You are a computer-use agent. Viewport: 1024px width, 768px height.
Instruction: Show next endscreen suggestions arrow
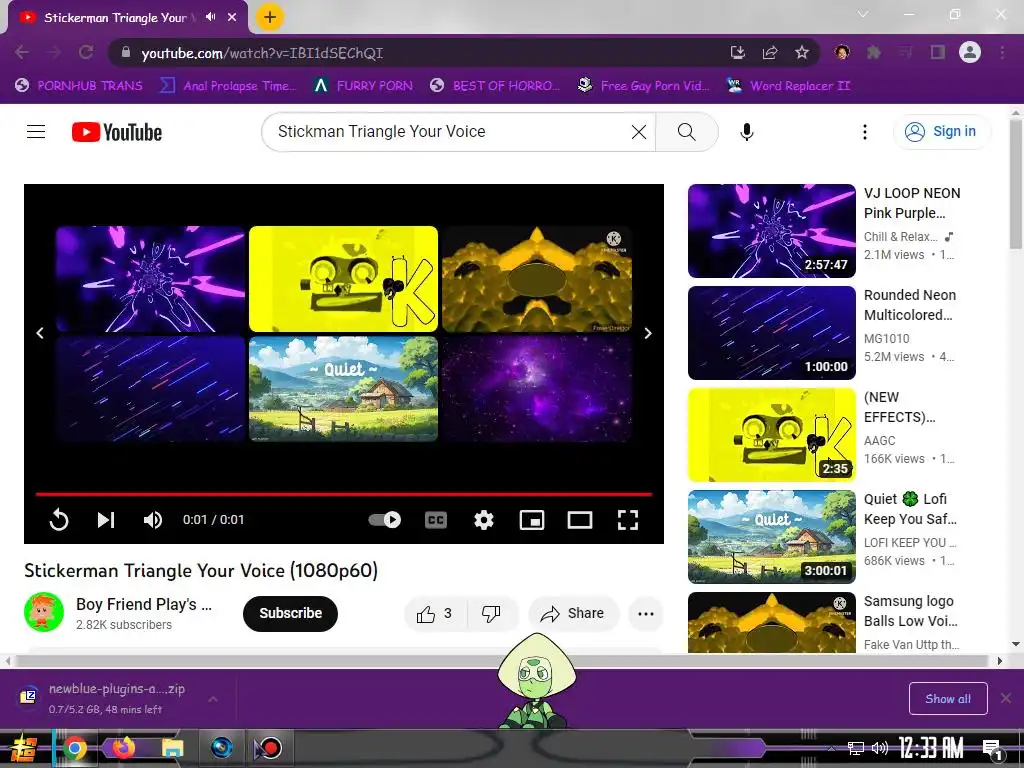click(x=648, y=333)
